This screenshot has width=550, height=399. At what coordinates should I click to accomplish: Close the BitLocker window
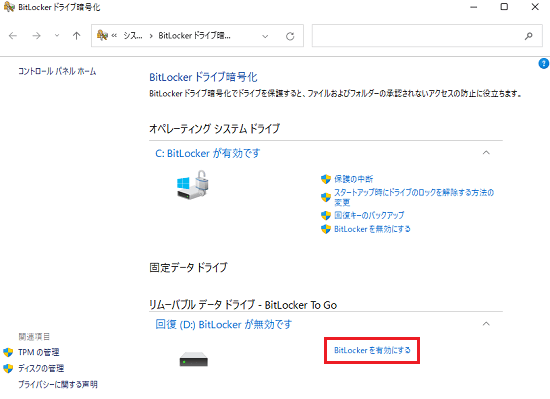coord(535,7)
